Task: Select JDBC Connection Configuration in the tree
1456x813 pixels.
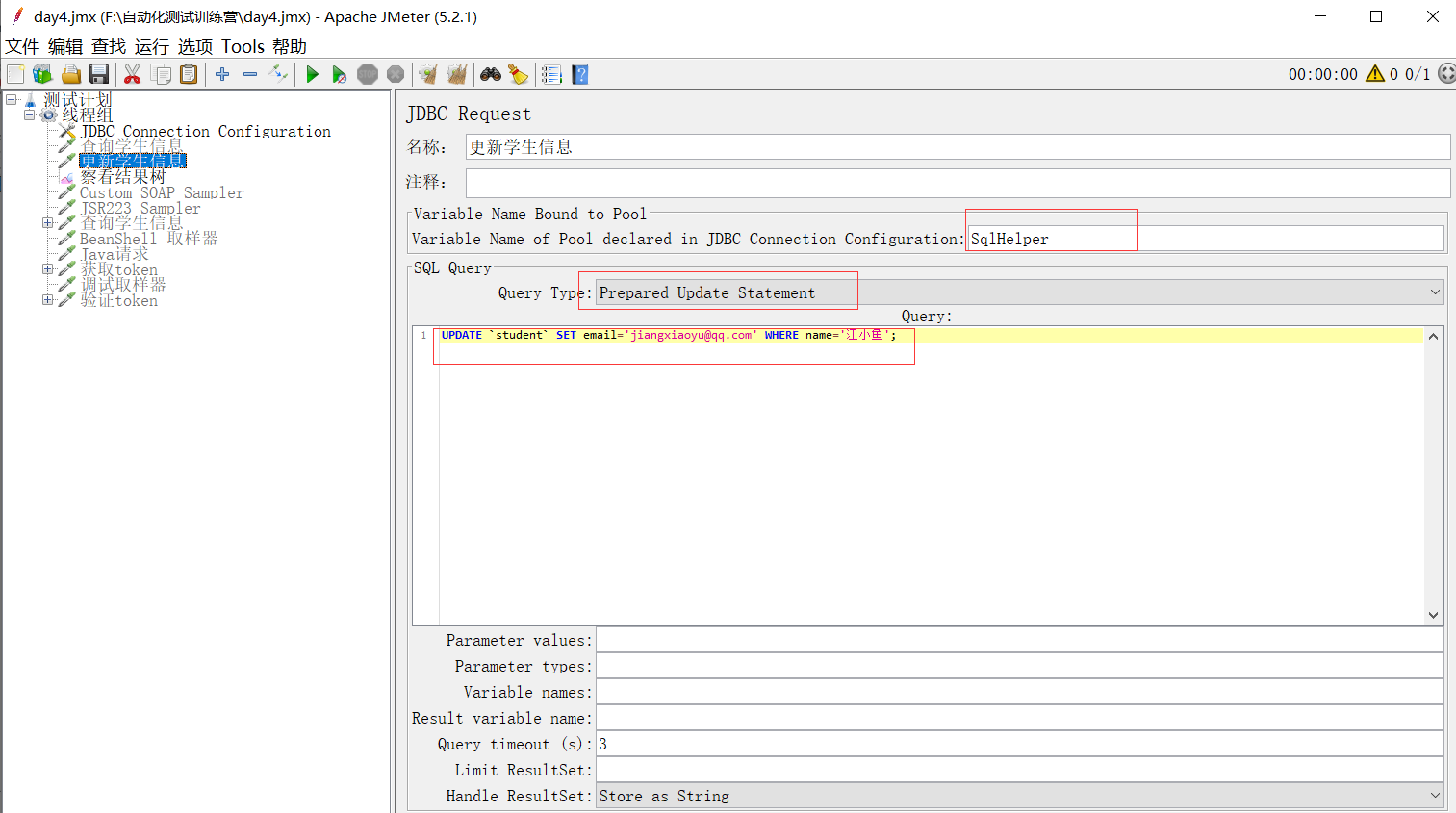Action: click(206, 131)
